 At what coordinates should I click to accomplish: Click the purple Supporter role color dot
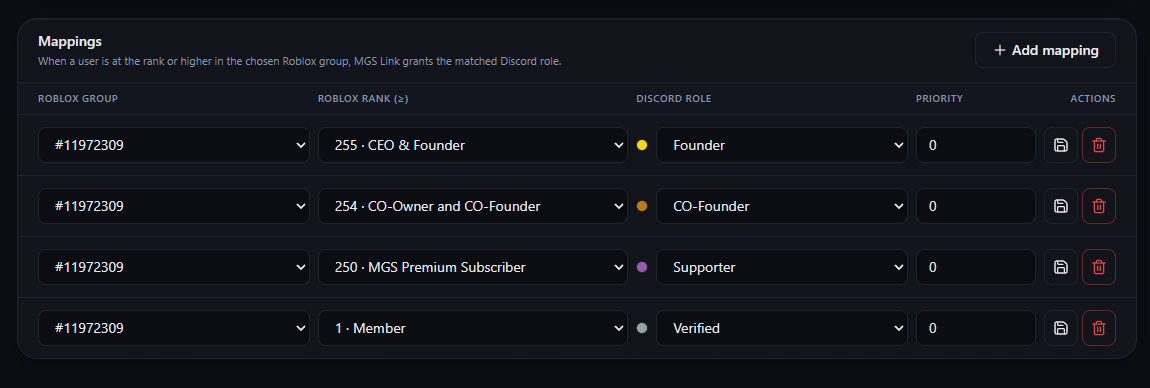click(642, 267)
